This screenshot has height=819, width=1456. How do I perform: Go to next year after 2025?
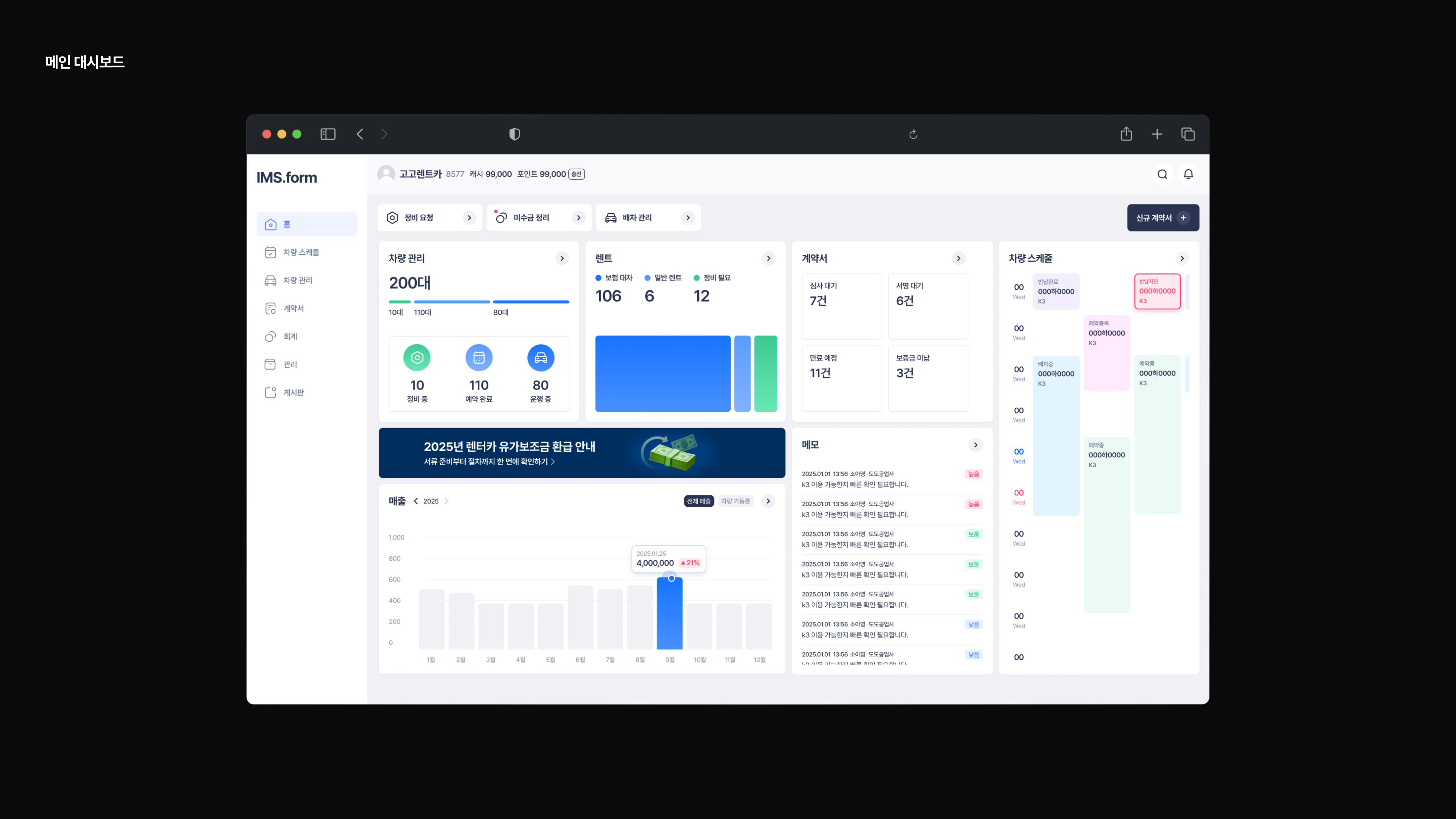(x=447, y=501)
